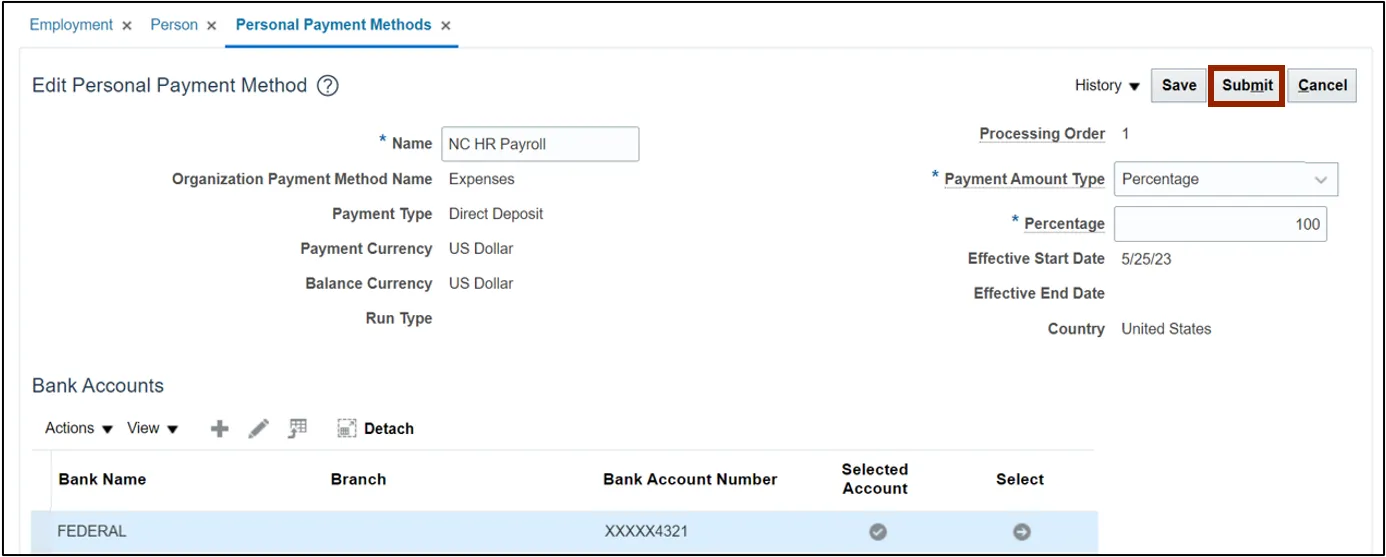This screenshot has height=557, width=1386.
Task: Click into the Percentage input field
Action: pyautogui.click(x=1220, y=224)
